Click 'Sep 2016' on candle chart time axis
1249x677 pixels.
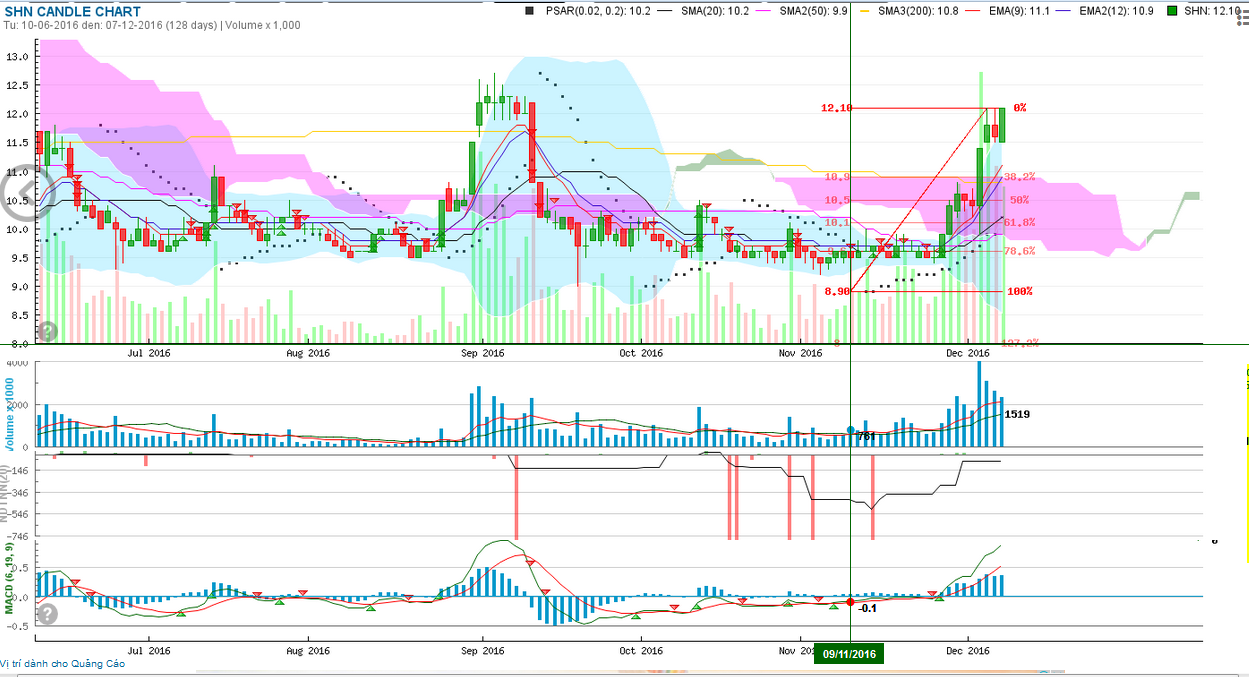point(483,352)
